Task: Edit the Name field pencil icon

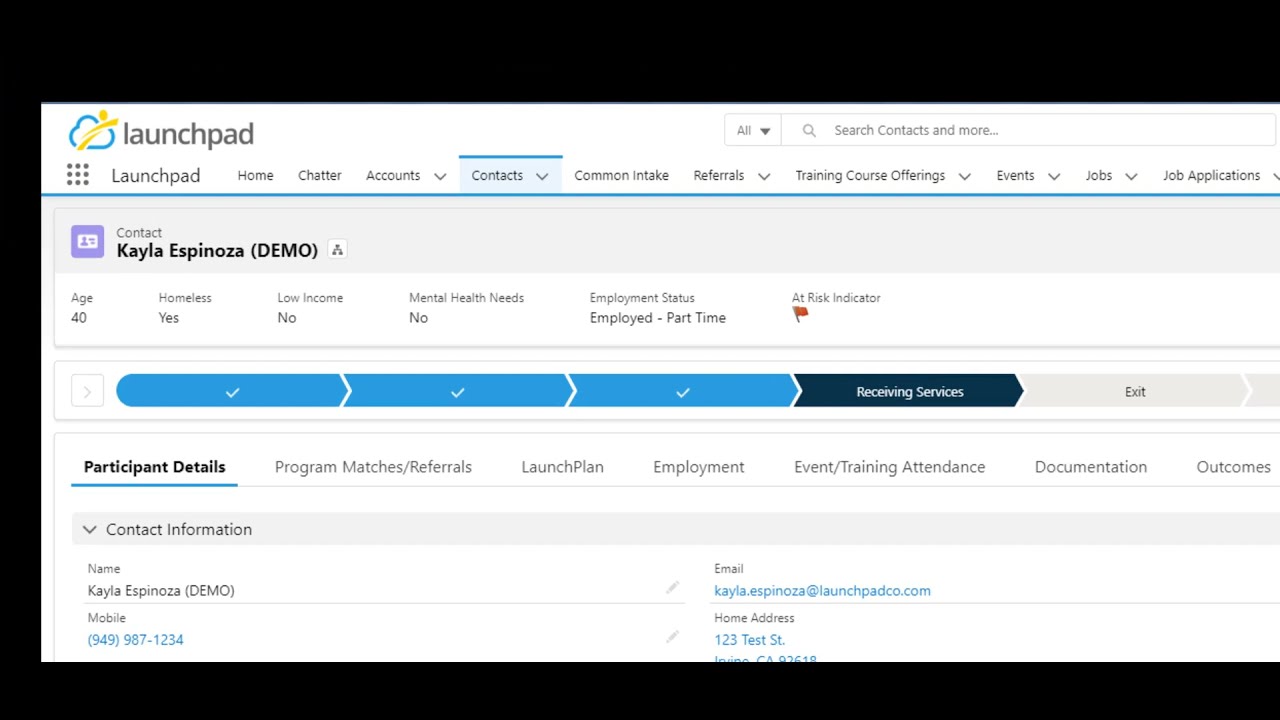Action: click(672, 588)
